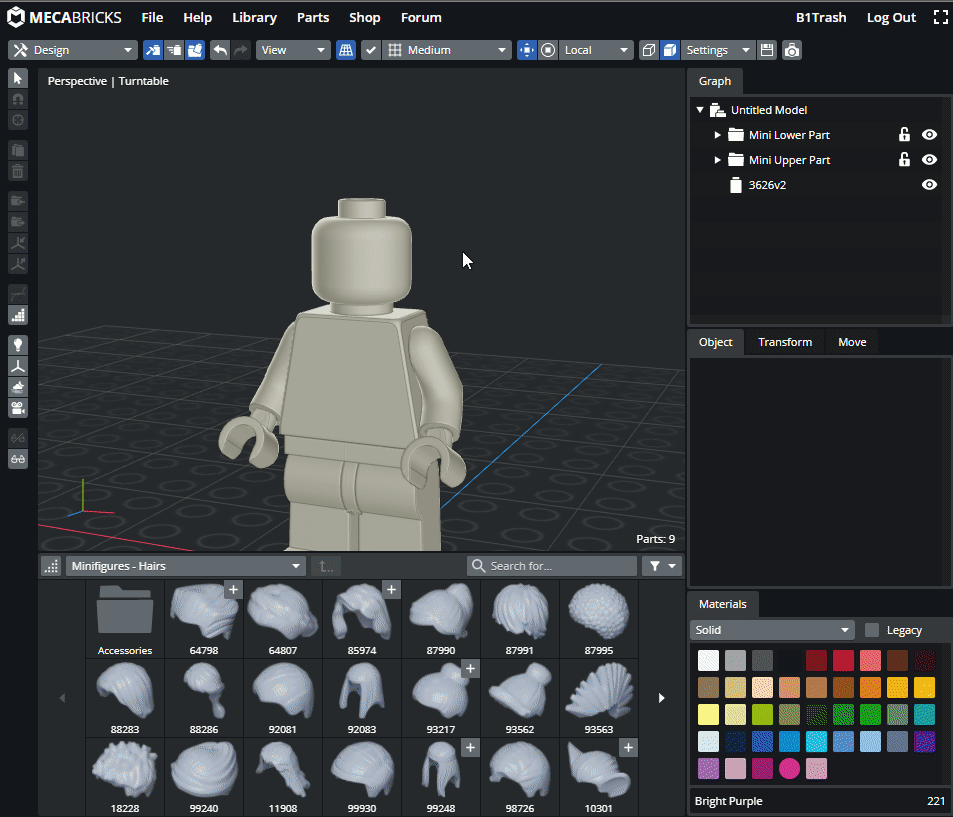Image resolution: width=953 pixels, height=817 pixels.
Task: Open the Solid material type dropdown
Action: tap(772, 630)
